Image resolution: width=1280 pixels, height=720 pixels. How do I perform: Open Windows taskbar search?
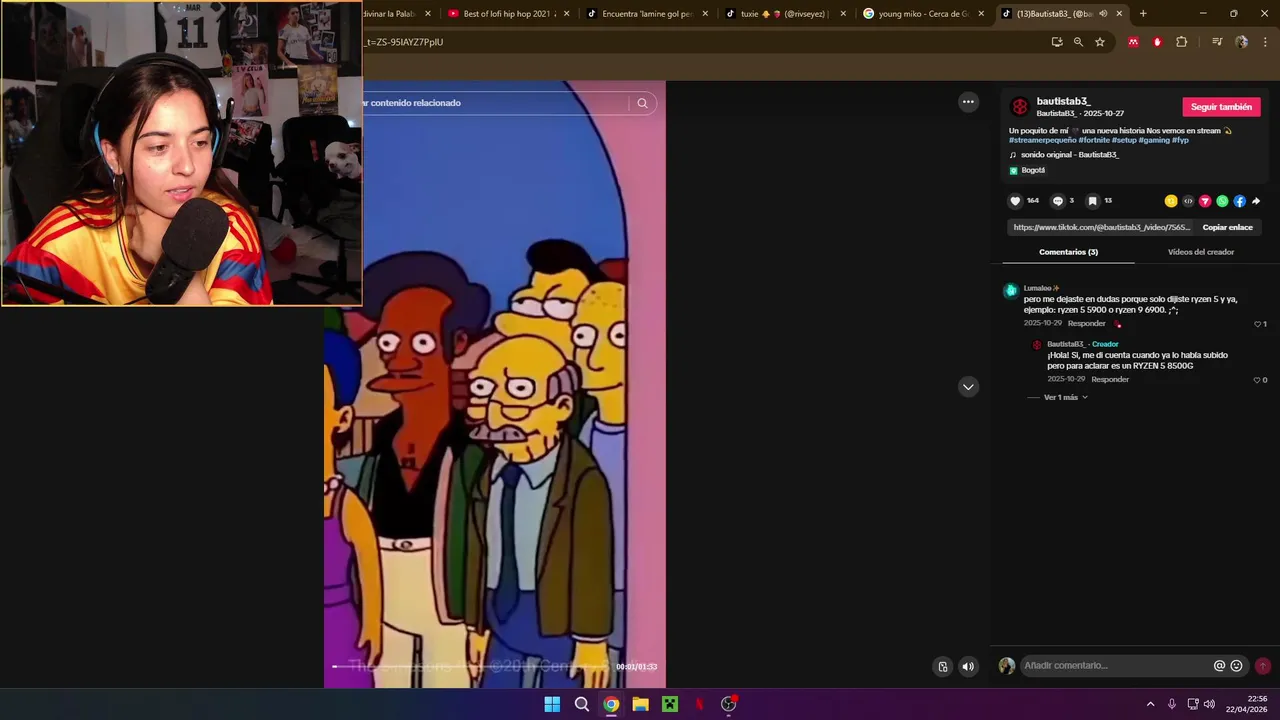click(x=581, y=704)
